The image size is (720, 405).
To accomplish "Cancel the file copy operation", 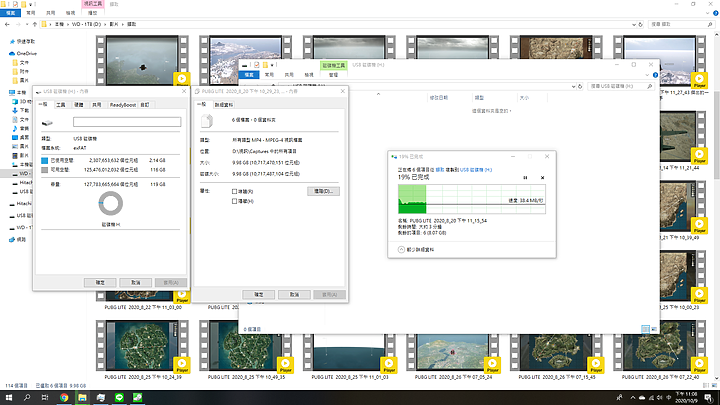I will (542, 178).
